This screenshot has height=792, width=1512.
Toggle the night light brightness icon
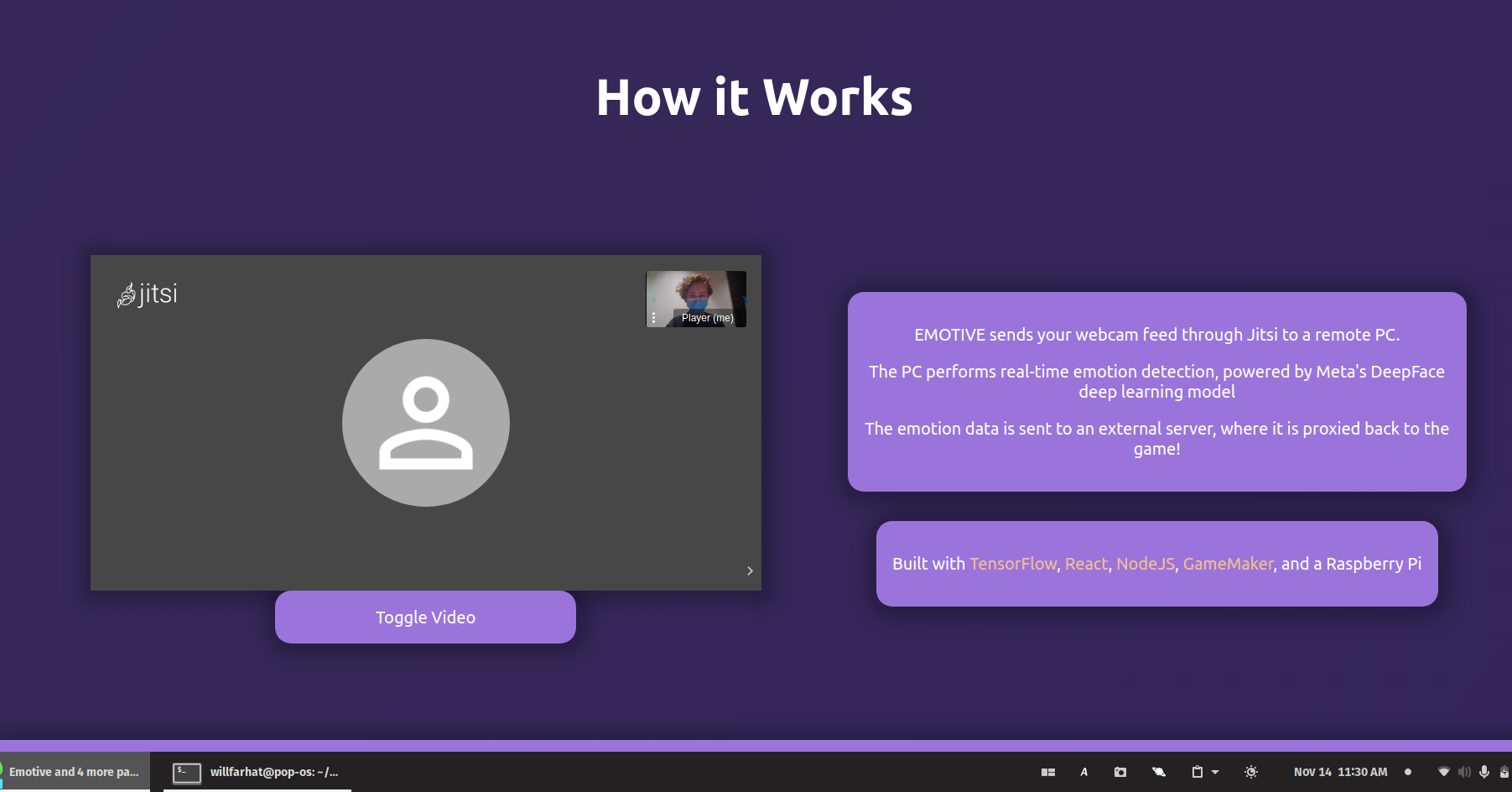[1251, 772]
